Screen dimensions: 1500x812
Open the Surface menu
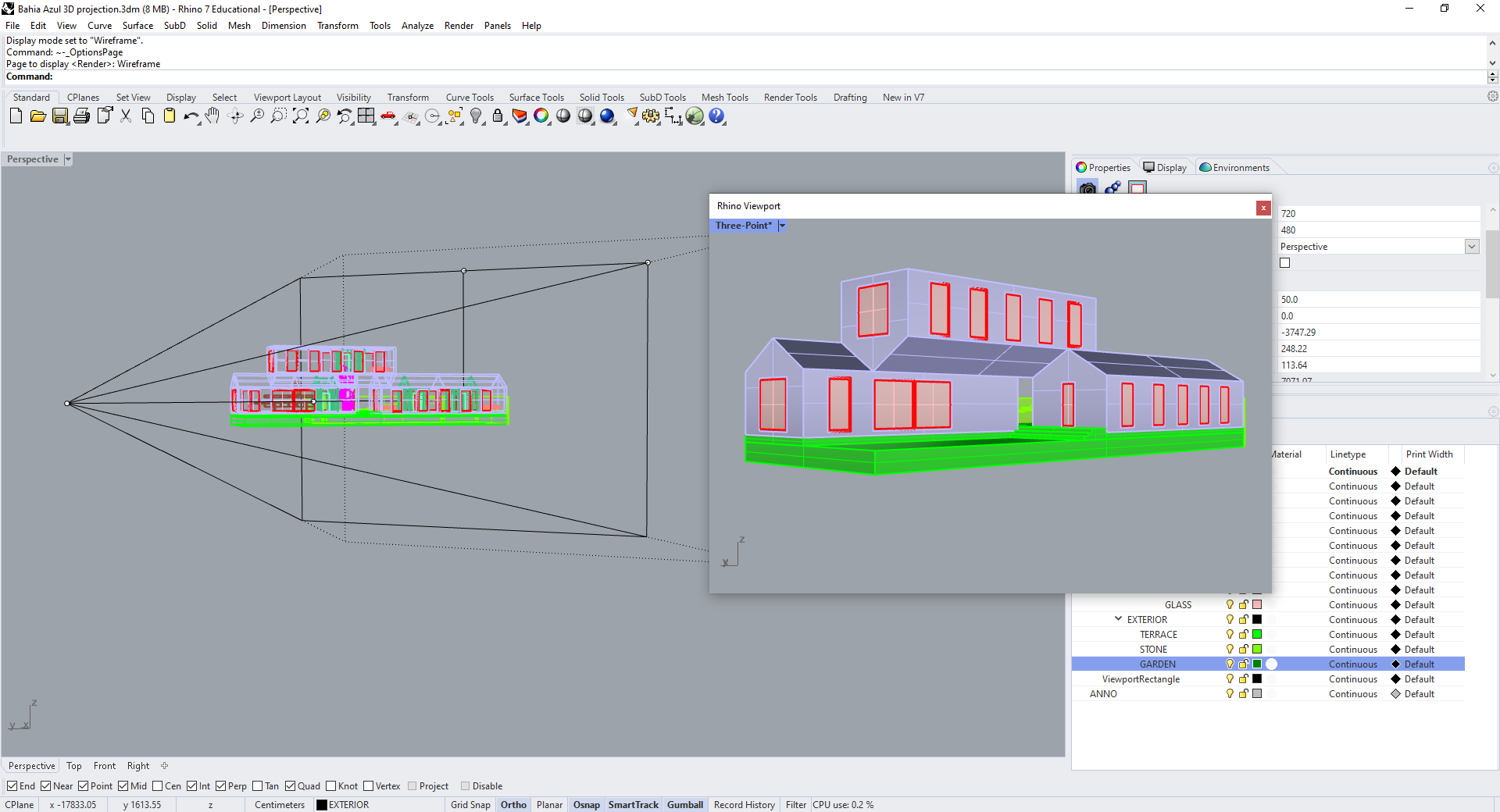137,26
